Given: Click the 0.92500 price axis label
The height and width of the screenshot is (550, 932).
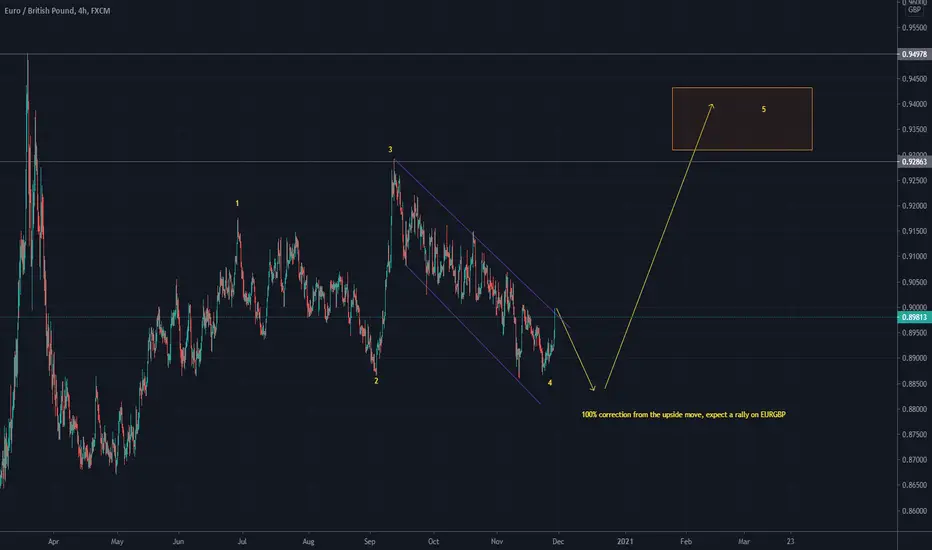Looking at the screenshot, I should point(914,181).
